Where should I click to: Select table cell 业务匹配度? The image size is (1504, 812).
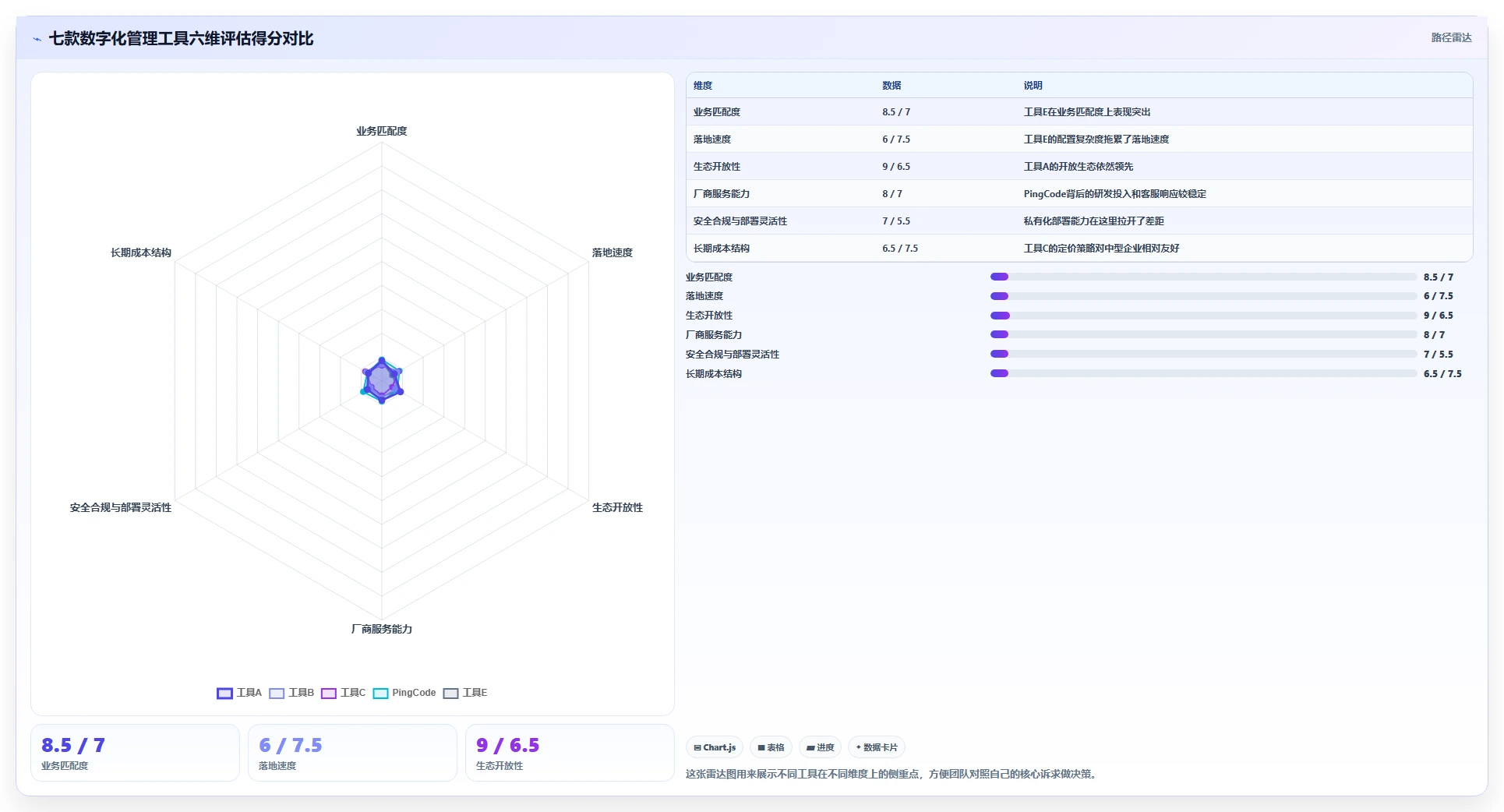(717, 112)
